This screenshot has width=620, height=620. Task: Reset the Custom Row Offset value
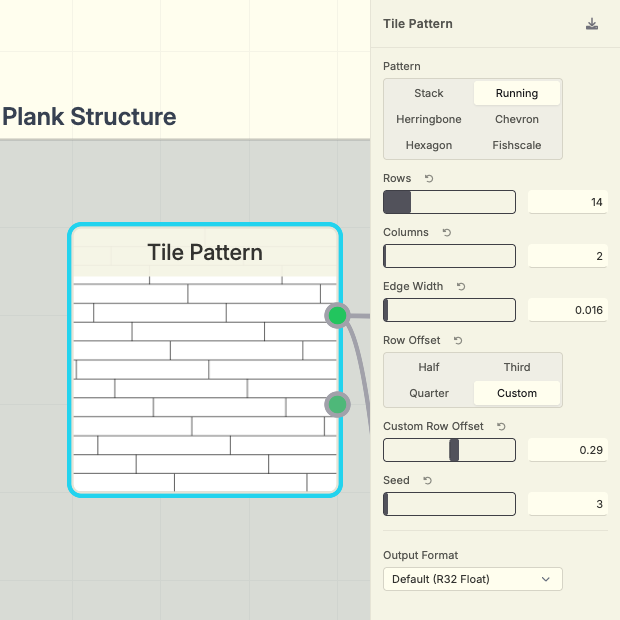501,426
